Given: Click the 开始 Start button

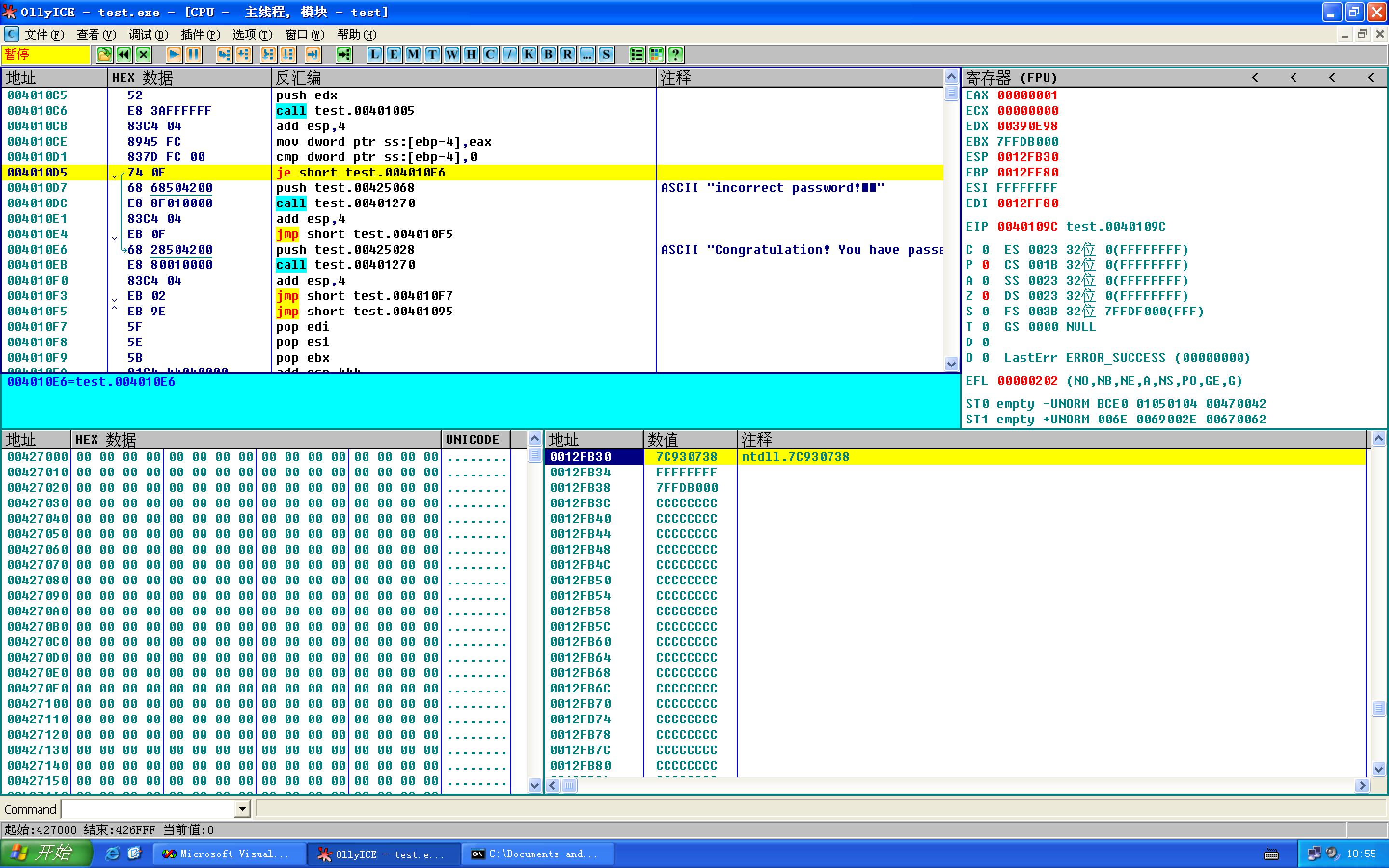Looking at the screenshot, I should (46, 854).
